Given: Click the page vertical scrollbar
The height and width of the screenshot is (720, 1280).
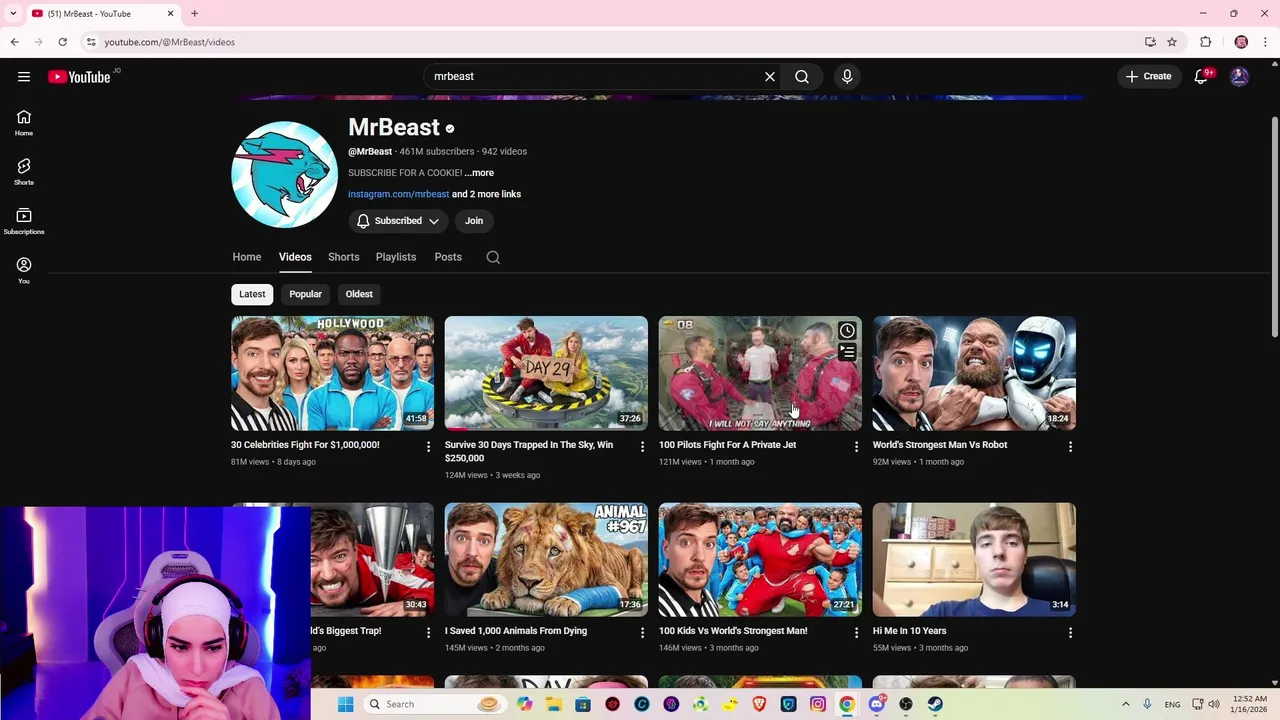Looking at the screenshot, I should [1273, 228].
